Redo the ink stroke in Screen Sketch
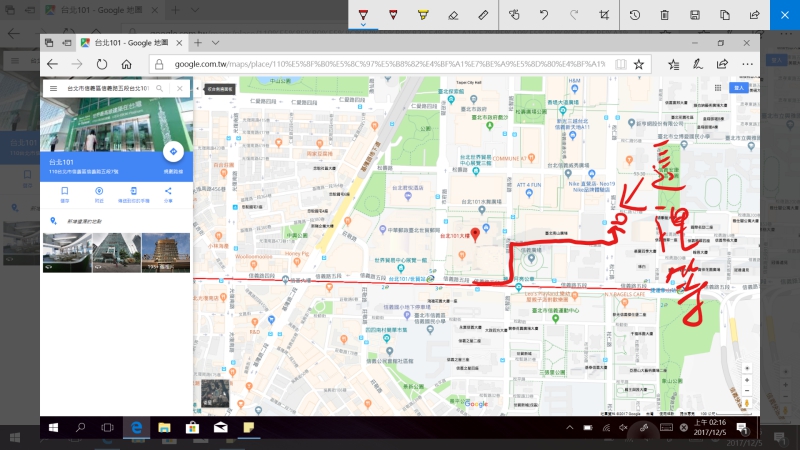The image size is (800, 450). click(x=574, y=15)
